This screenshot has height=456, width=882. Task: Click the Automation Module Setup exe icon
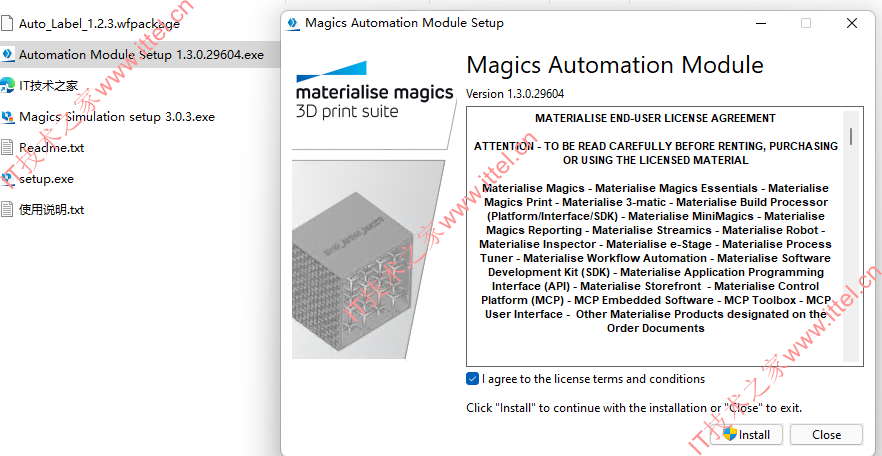click(x=7, y=55)
